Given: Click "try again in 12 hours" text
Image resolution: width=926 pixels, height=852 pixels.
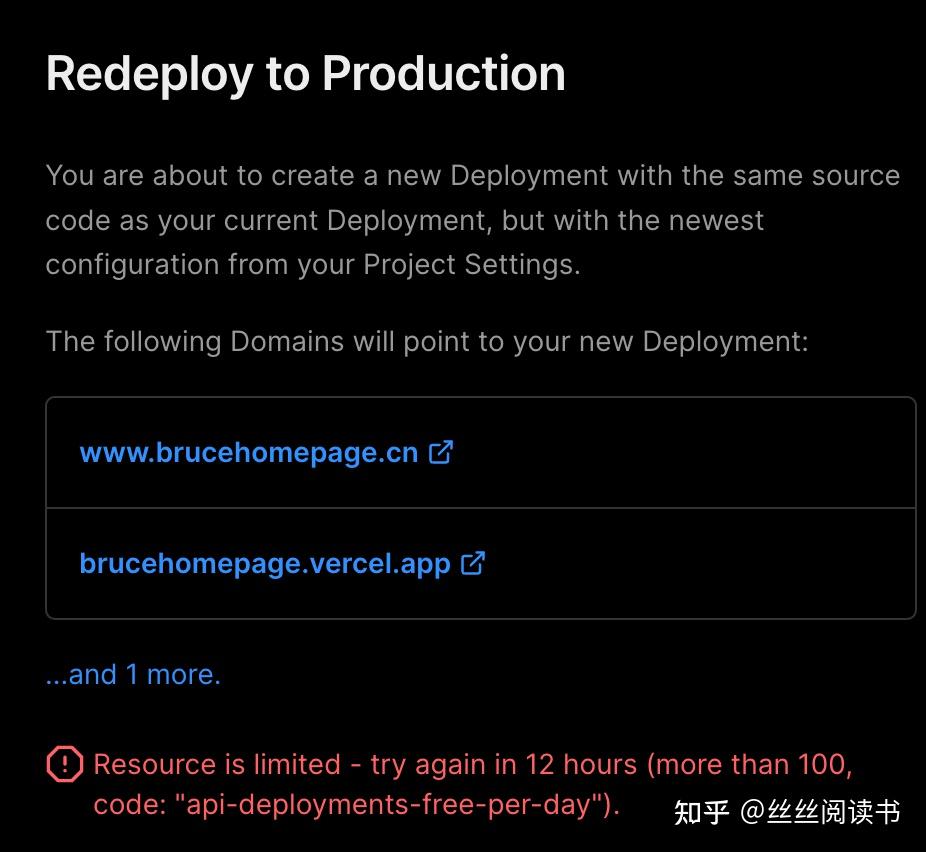Looking at the screenshot, I should pos(503,765).
